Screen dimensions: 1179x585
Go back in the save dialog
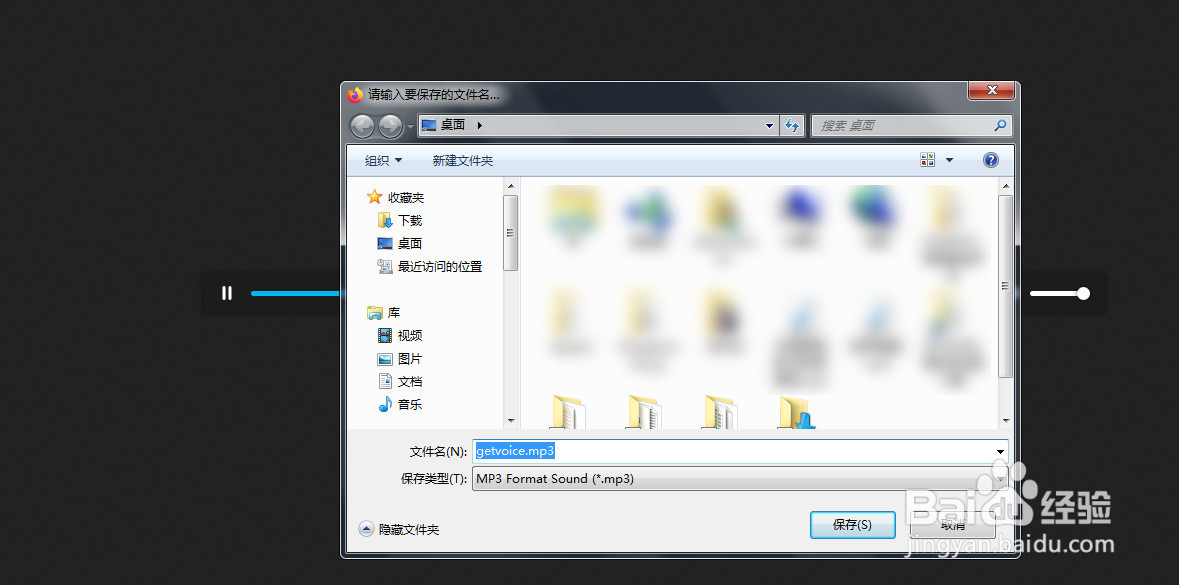click(x=362, y=126)
